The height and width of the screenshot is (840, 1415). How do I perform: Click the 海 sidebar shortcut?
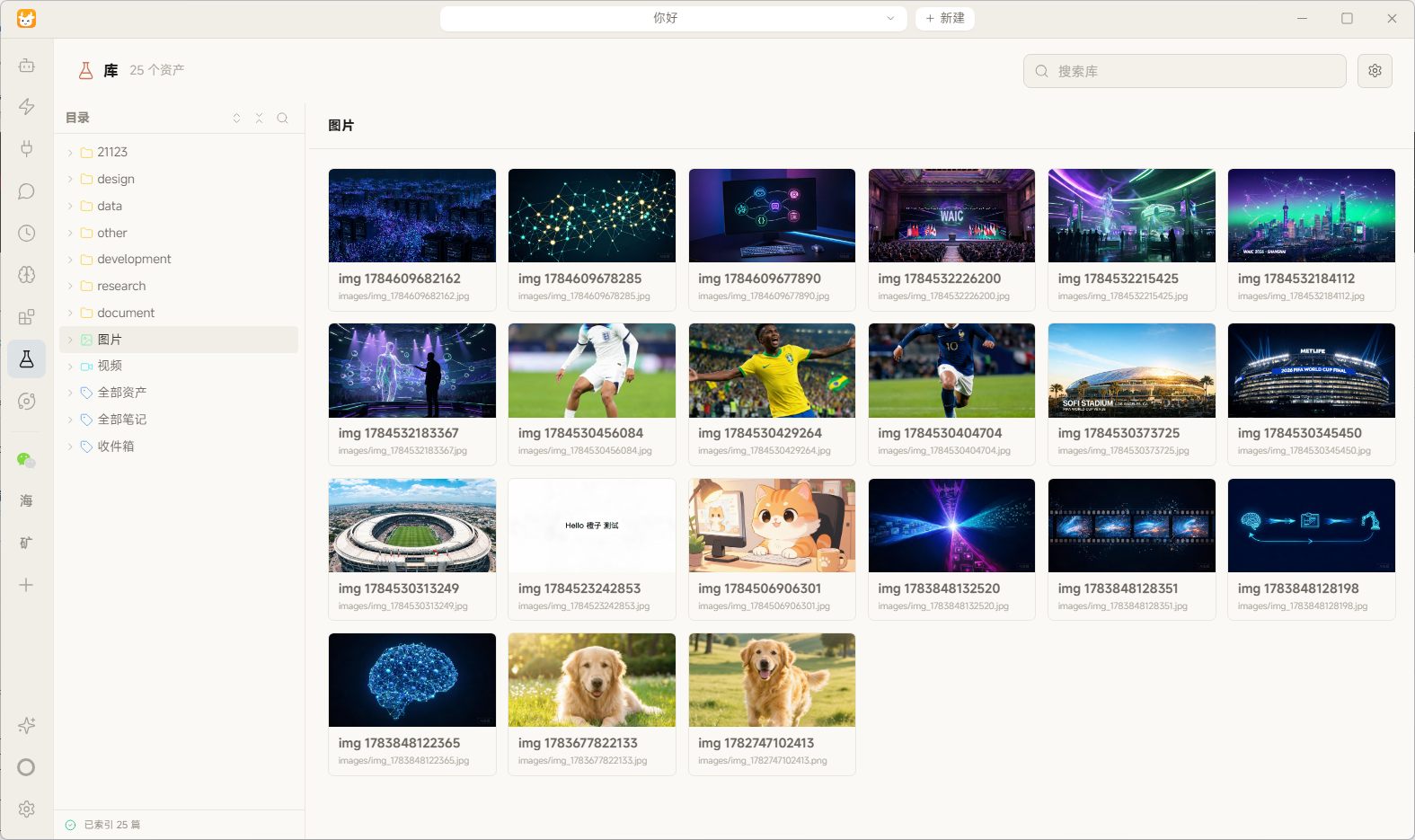click(x=27, y=501)
